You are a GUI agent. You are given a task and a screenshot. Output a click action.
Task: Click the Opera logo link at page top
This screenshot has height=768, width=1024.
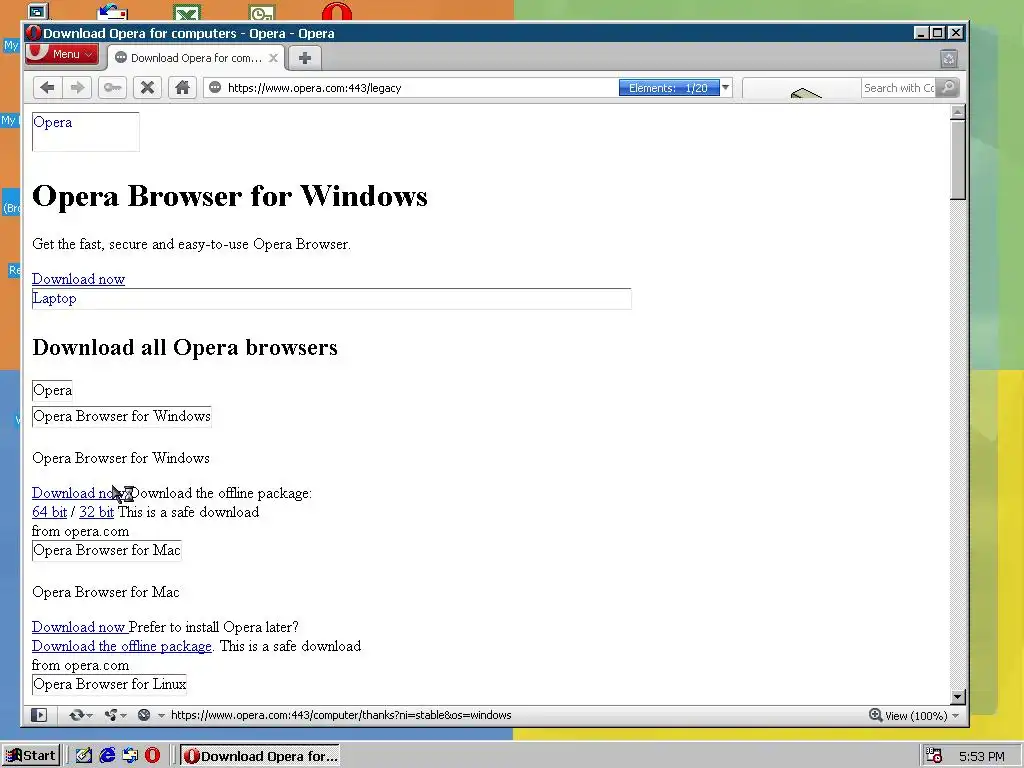click(x=86, y=132)
